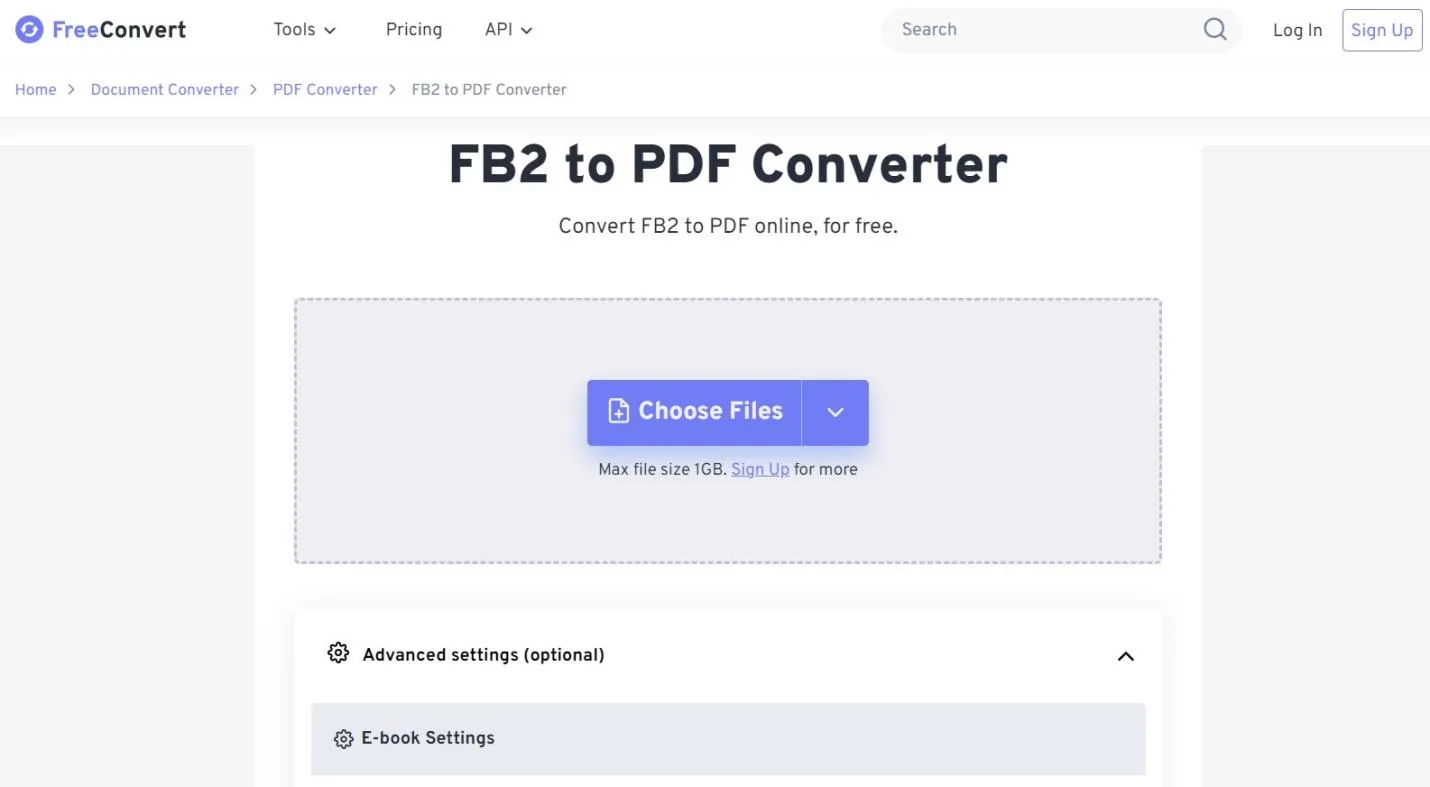
Task: Click the gear icon beside Advanced settings
Action: 338,653
